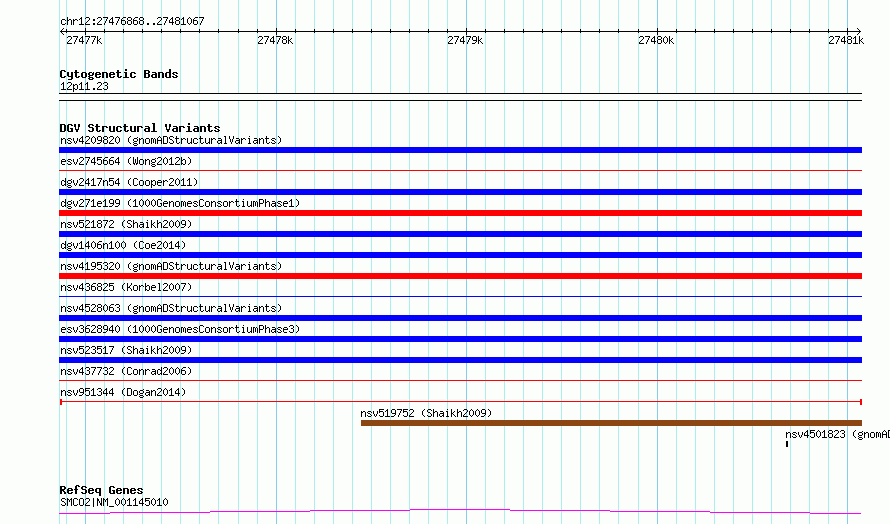Open the nsv437732 (Conrad2006) label
This screenshot has width=890, height=524.
[126, 371]
